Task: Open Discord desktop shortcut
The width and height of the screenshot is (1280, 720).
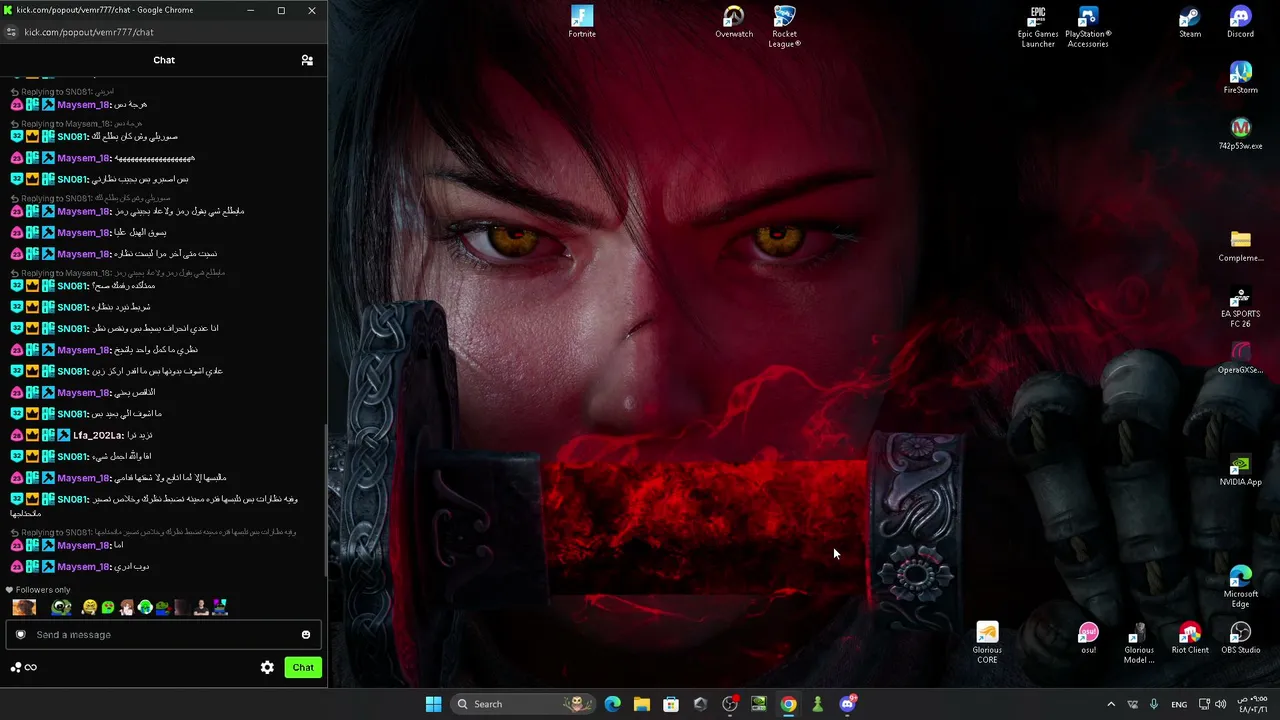Action: pos(1240,21)
